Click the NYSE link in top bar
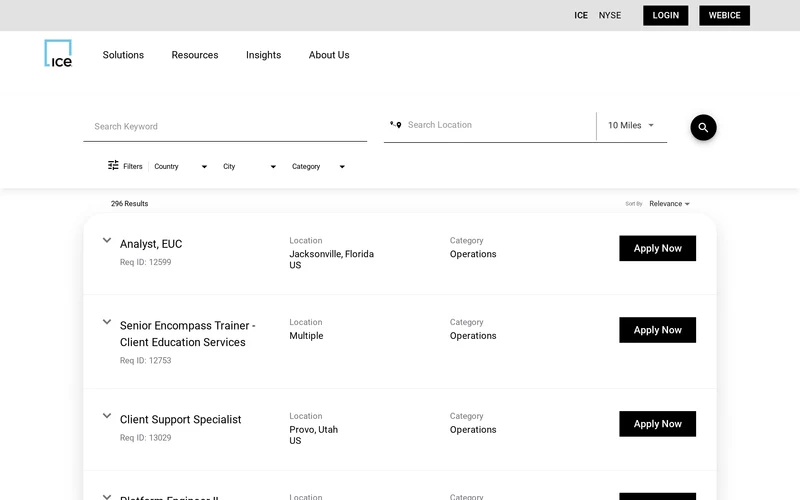800x500 pixels. pyautogui.click(x=610, y=15)
